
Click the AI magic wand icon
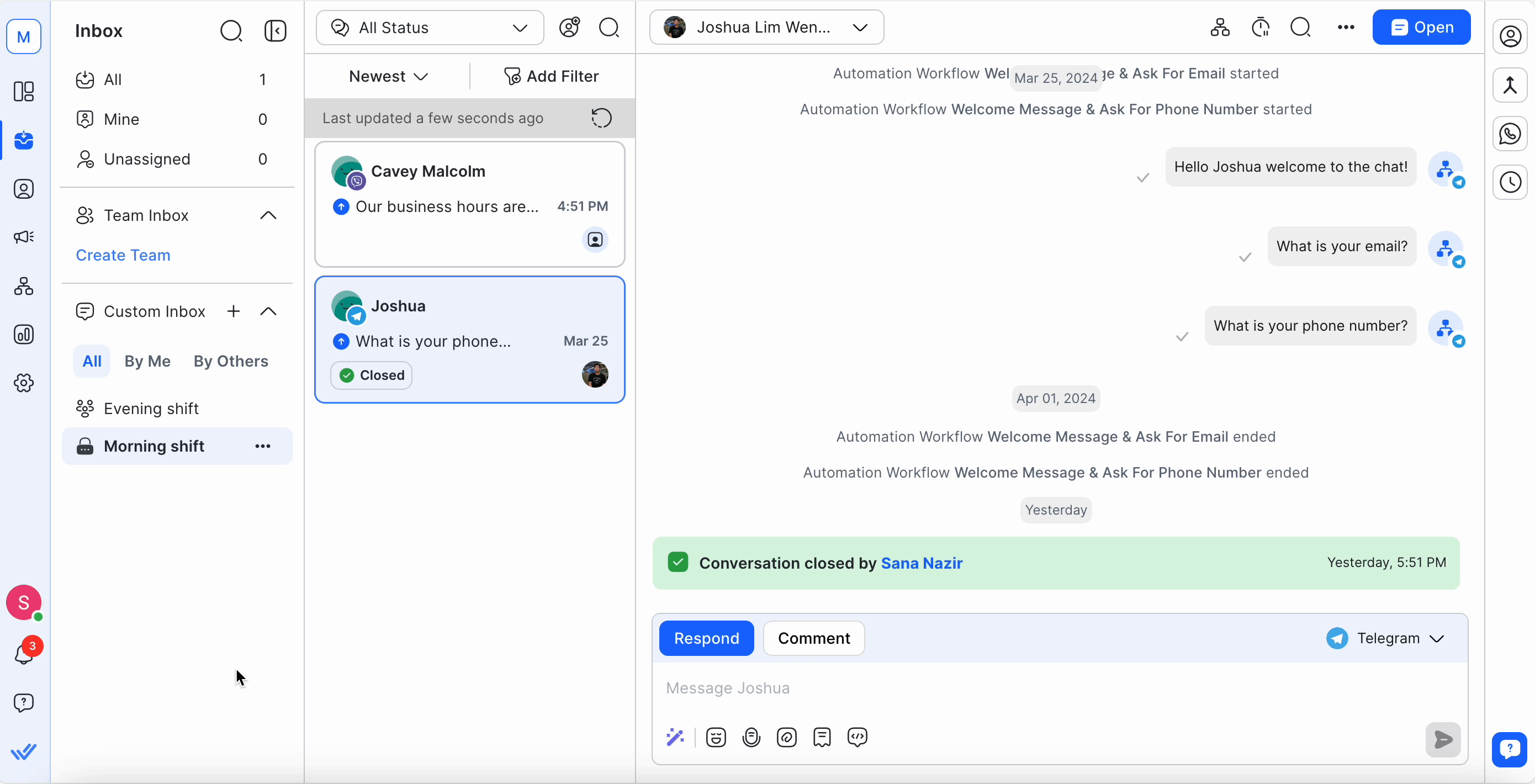click(x=675, y=738)
